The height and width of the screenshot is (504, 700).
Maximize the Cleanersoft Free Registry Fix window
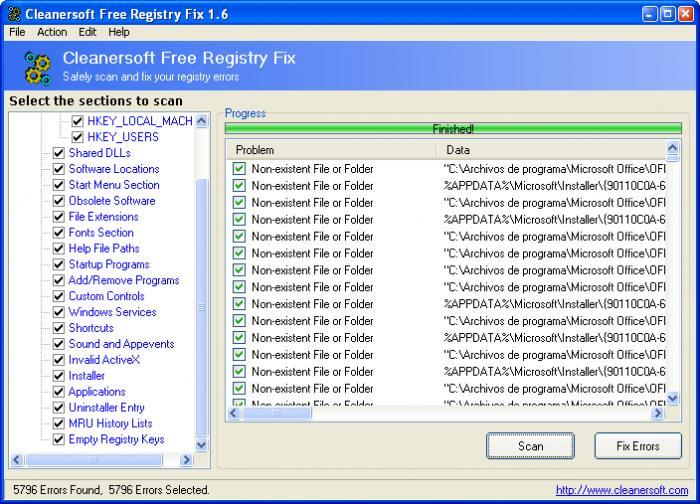667,14
